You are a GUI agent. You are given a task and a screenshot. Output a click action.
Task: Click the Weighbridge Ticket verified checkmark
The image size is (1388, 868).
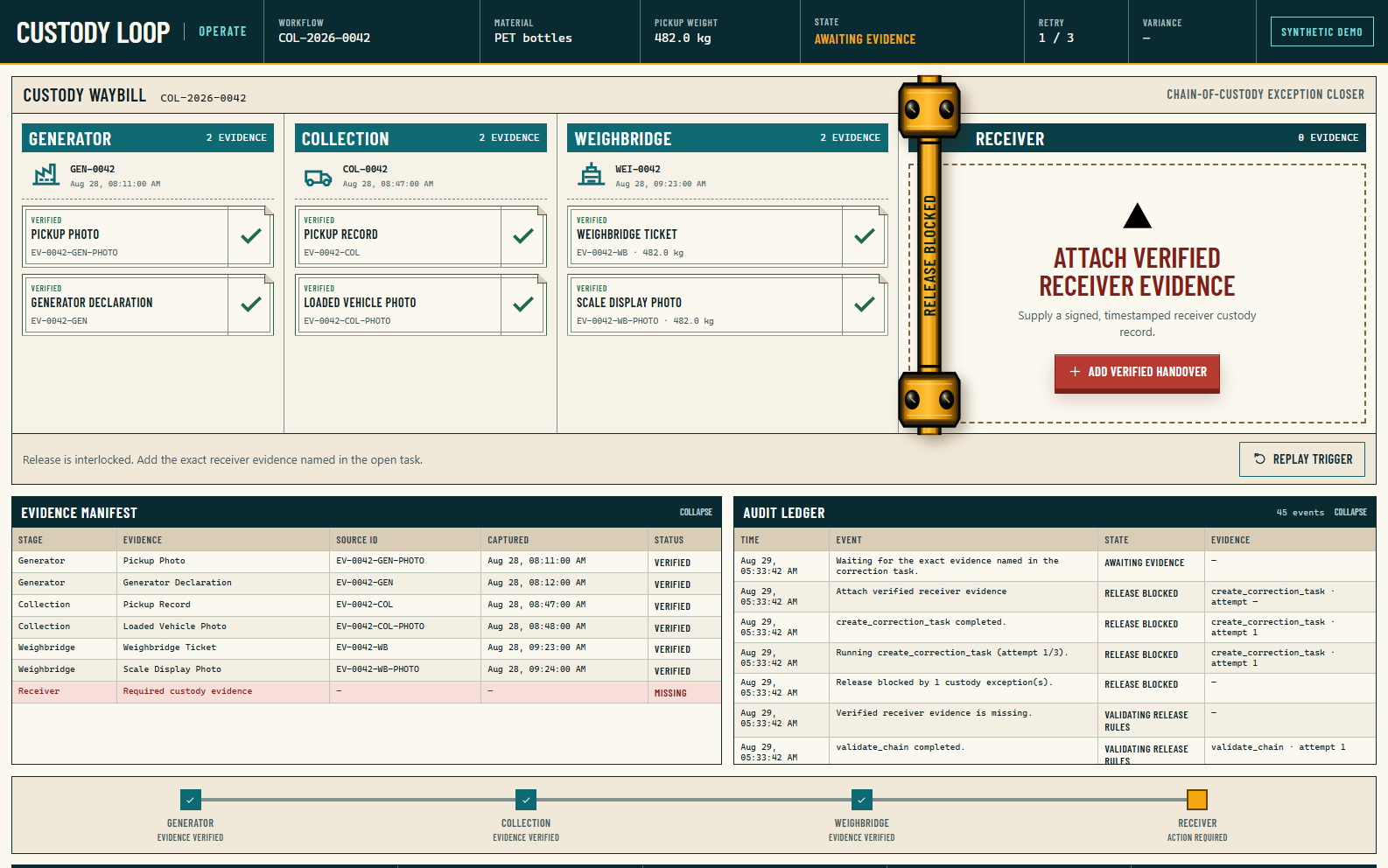pyautogui.click(x=865, y=235)
